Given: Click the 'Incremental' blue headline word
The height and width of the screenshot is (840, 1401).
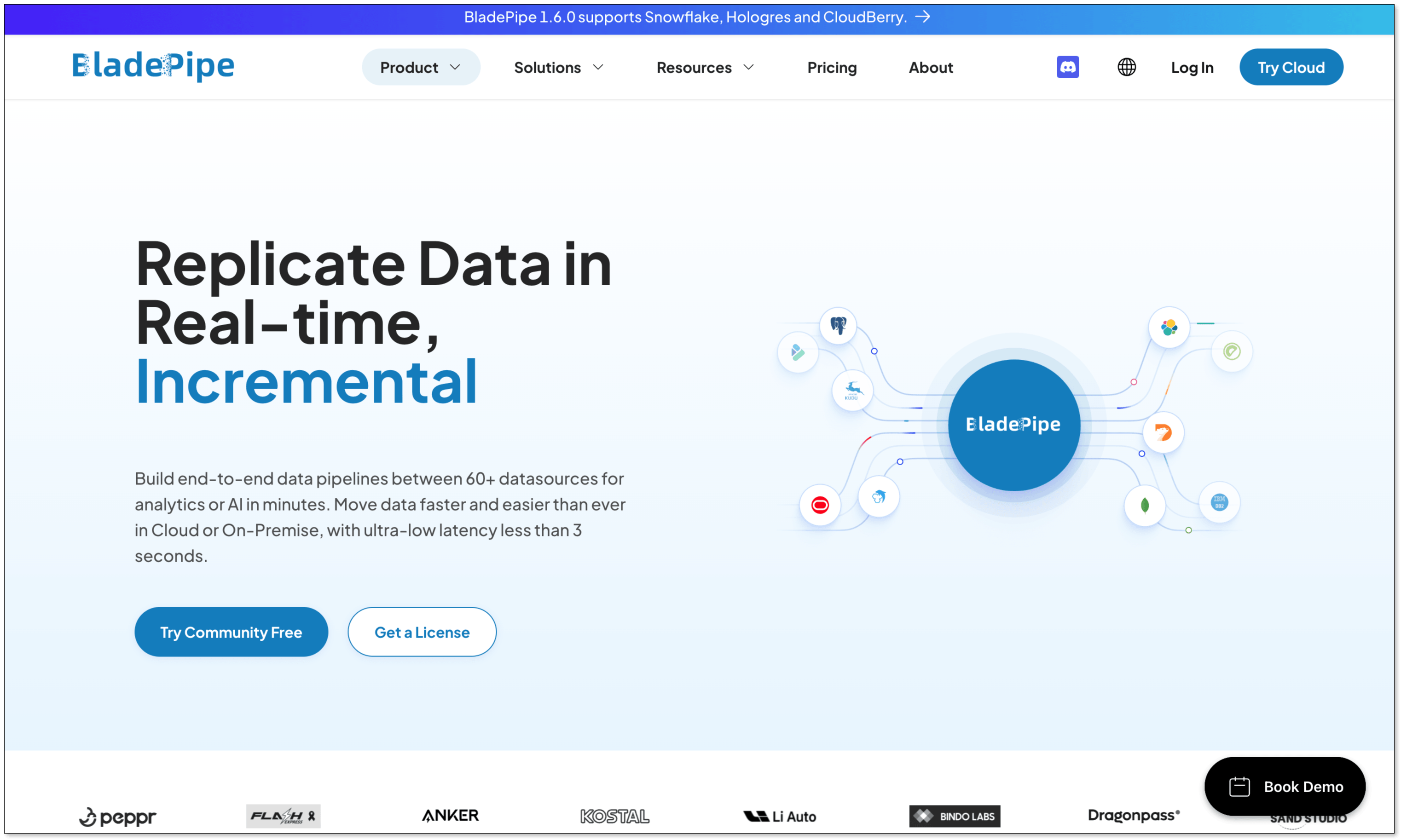Looking at the screenshot, I should point(306,381).
